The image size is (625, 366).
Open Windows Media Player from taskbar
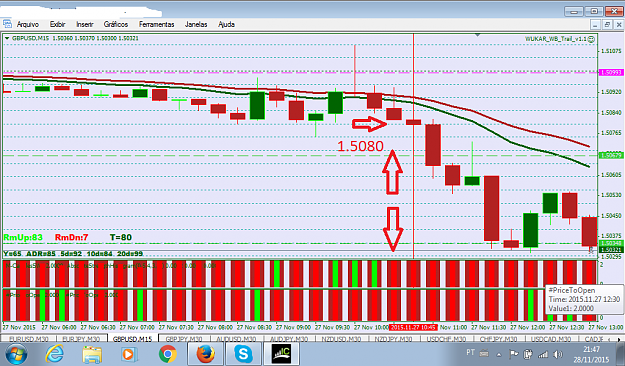click(130, 354)
